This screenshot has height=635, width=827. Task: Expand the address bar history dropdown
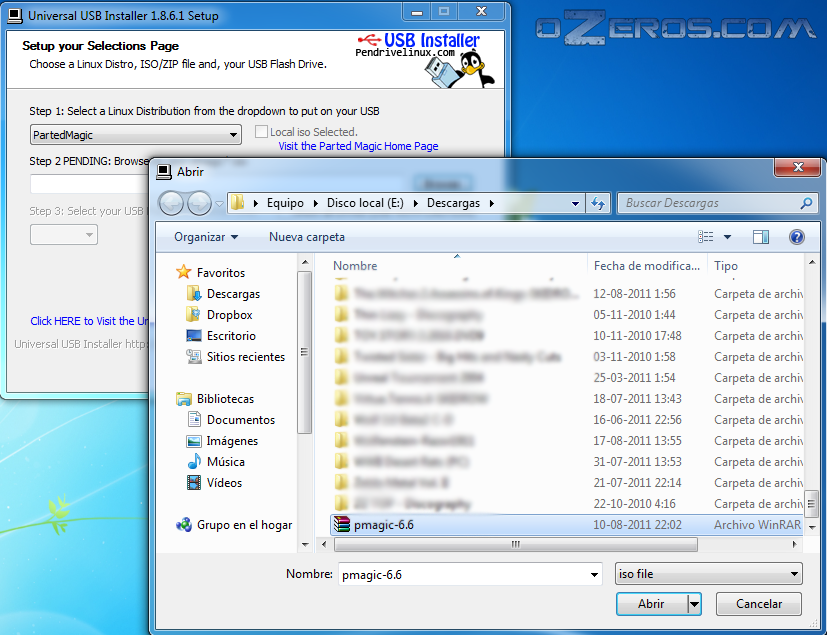[575, 203]
